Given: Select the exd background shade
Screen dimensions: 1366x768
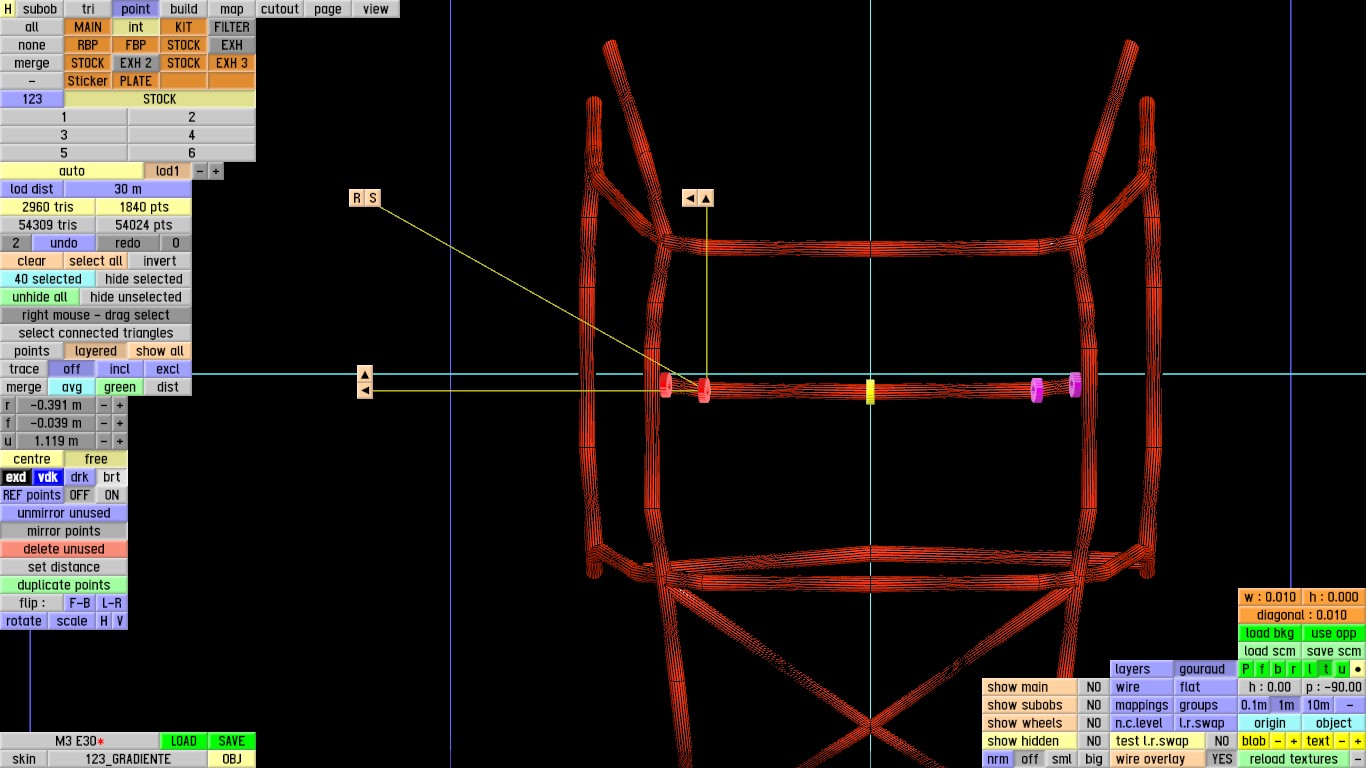Looking at the screenshot, I should coord(16,477).
